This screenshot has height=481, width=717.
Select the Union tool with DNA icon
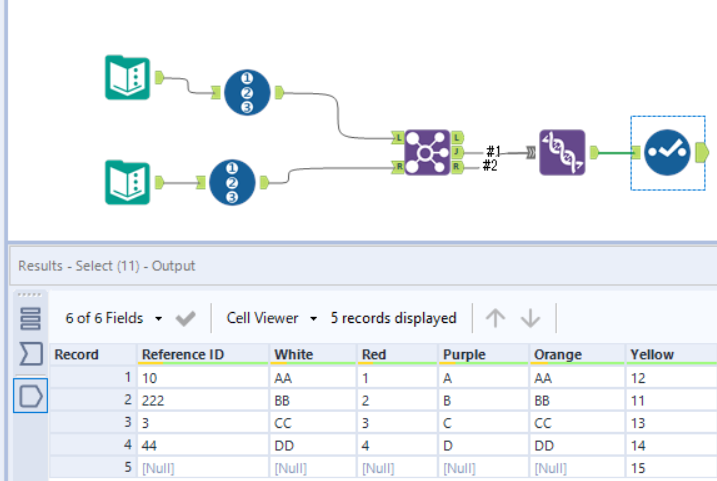click(x=561, y=152)
